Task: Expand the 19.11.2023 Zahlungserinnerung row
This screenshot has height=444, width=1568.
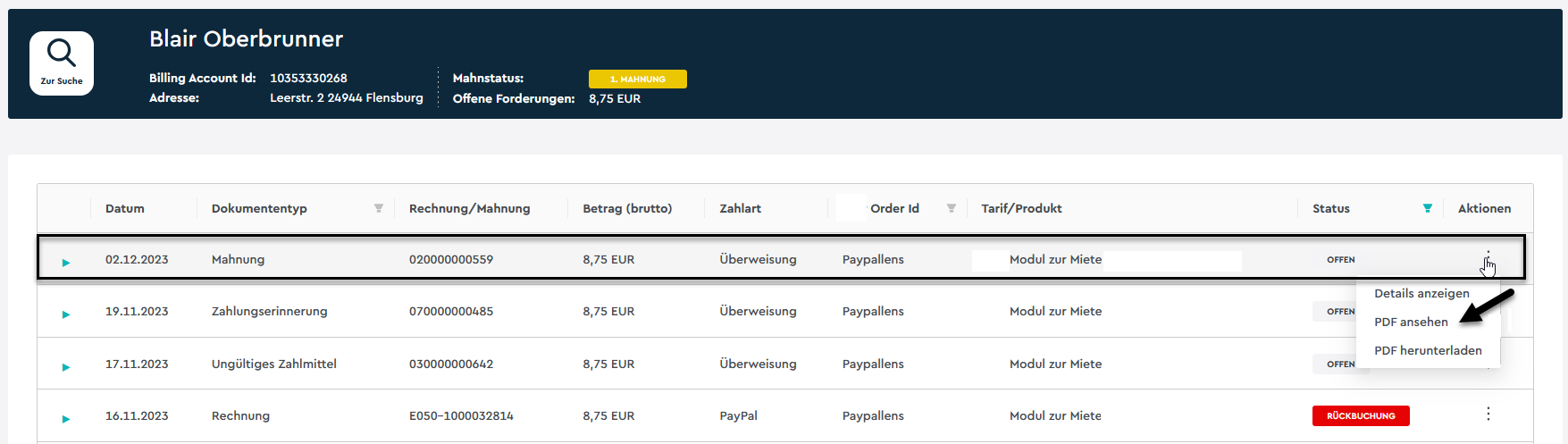Action: point(66,314)
